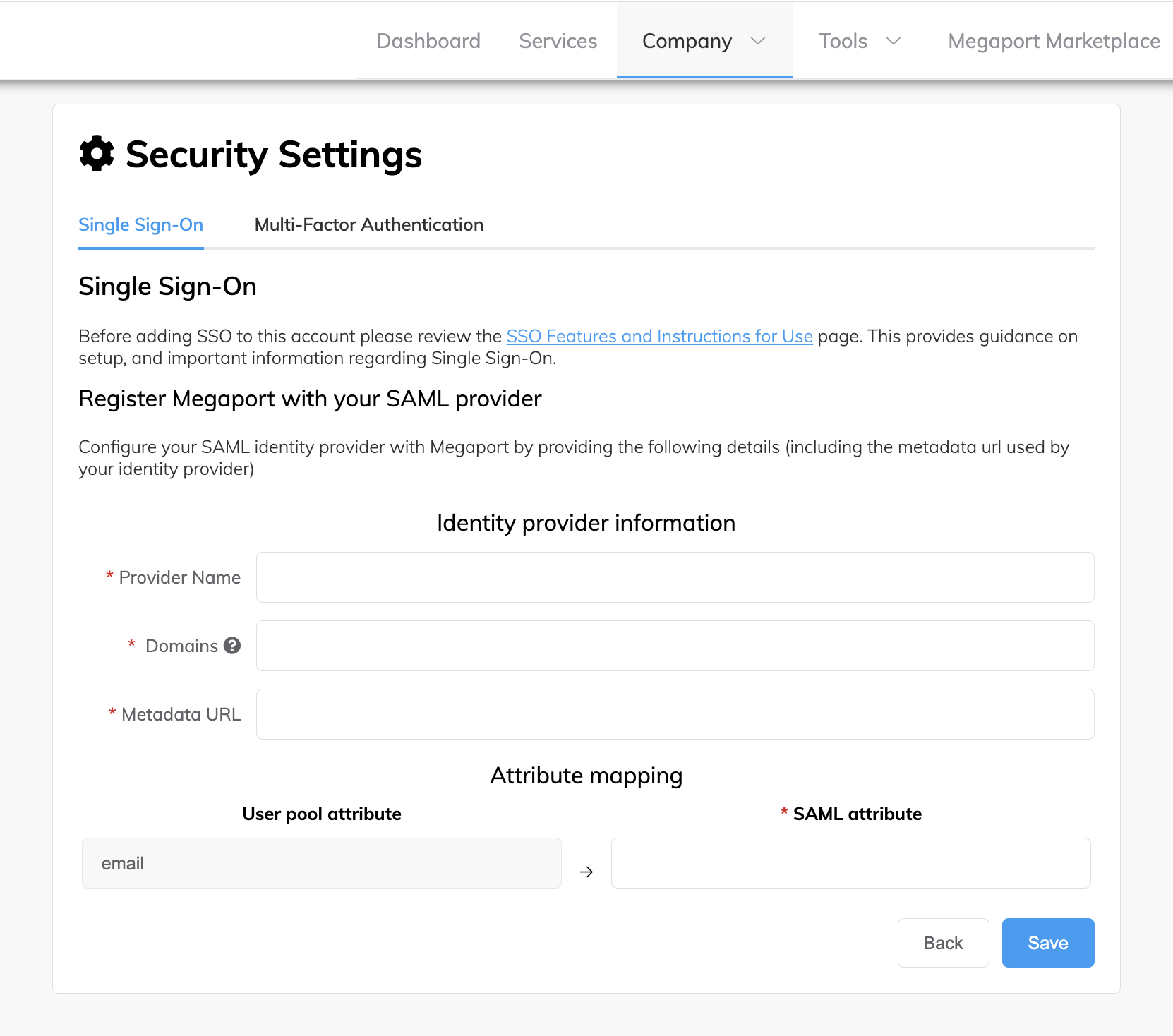Focus the Provider Name input field
The width and height of the screenshot is (1173, 1036).
[675, 577]
